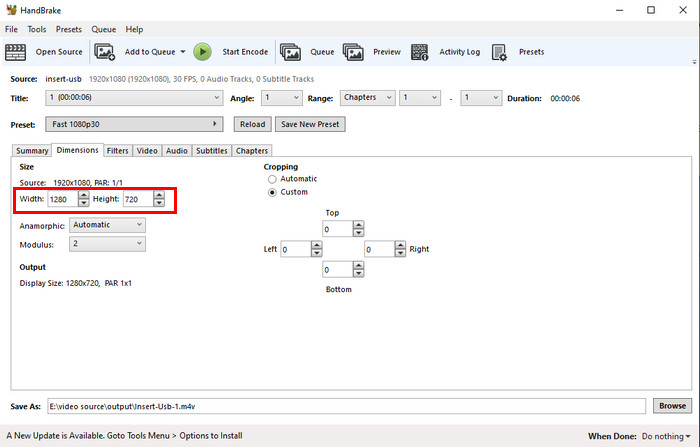Increase the Height value with up arrow
The width and height of the screenshot is (700, 447).
point(159,195)
